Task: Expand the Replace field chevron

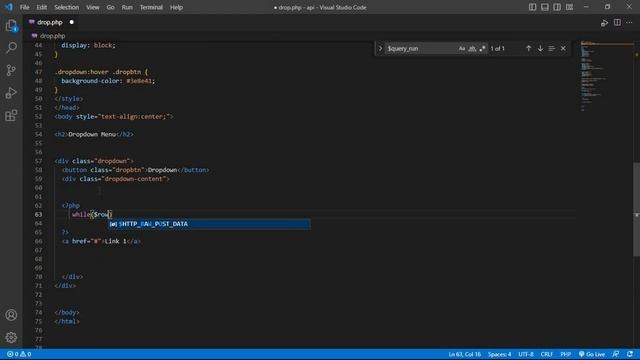Action: pos(380,48)
